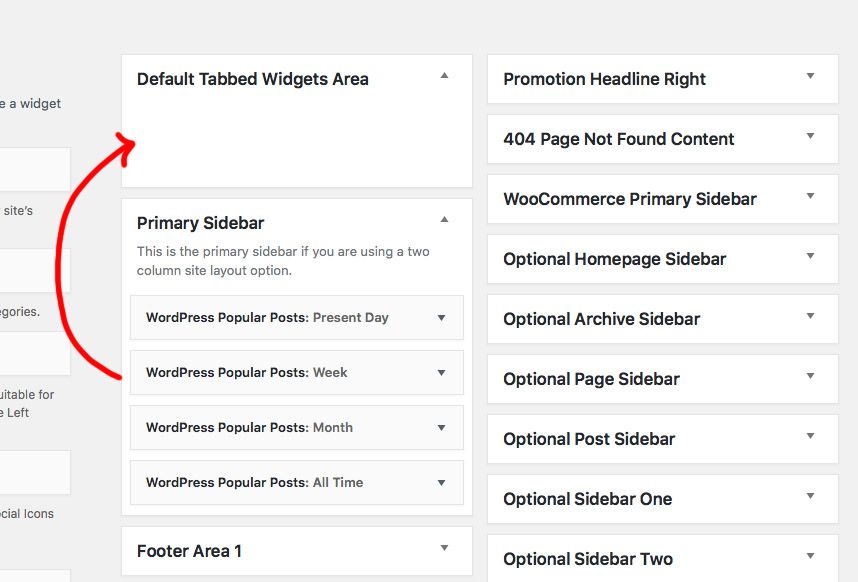Click the expand arrow on Footer Area 1
Screen dimensions: 858x582
point(445,550)
